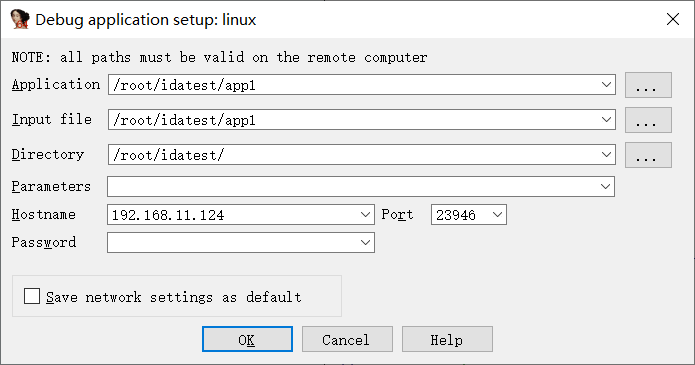
Task: Expand the Port number dropdown
Action: click(x=497, y=215)
